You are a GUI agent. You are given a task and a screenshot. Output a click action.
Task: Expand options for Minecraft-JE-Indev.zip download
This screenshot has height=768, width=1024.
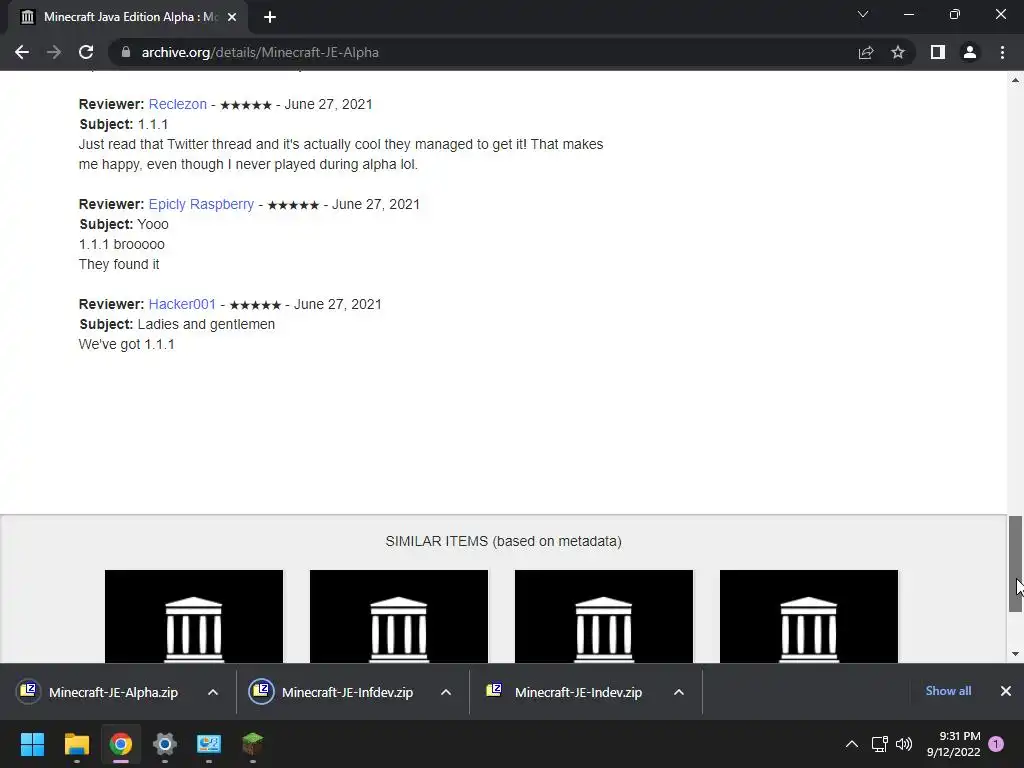(679, 692)
